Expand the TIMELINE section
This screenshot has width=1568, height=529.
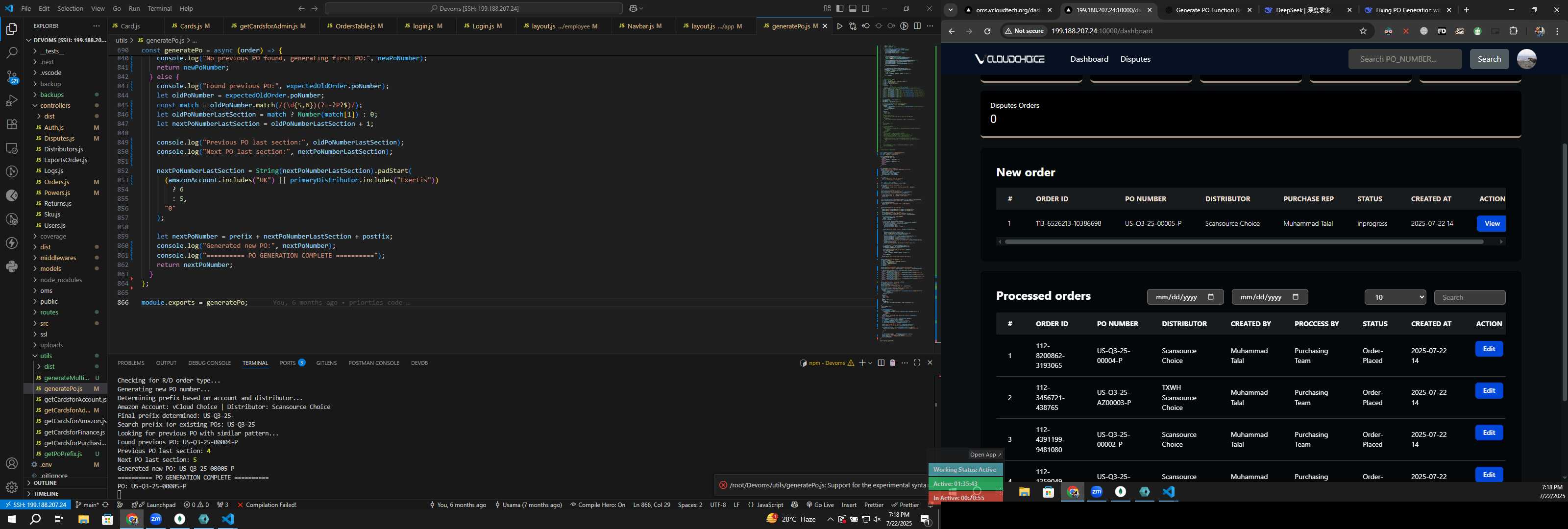pyautogui.click(x=46, y=494)
